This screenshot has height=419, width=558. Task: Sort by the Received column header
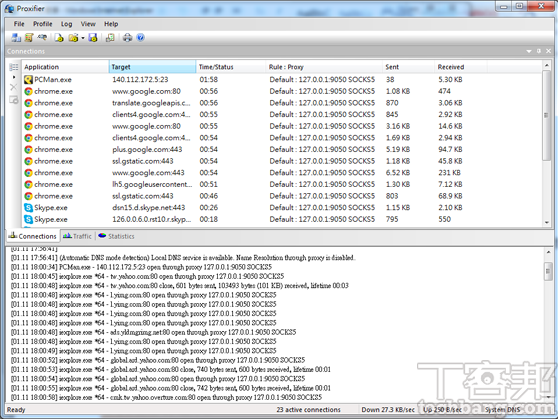pyautogui.click(x=461, y=67)
